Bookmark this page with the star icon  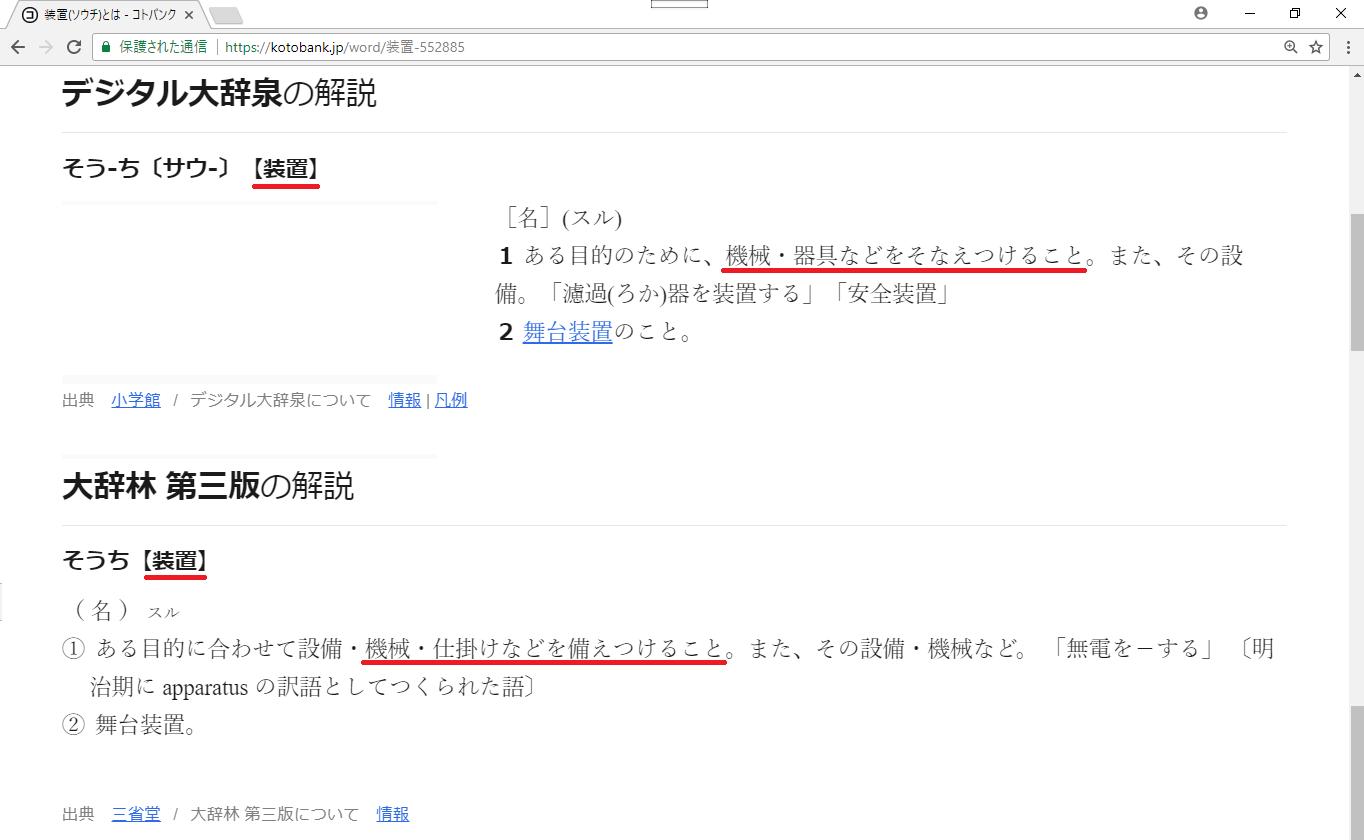pyautogui.click(x=1316, y=47)
